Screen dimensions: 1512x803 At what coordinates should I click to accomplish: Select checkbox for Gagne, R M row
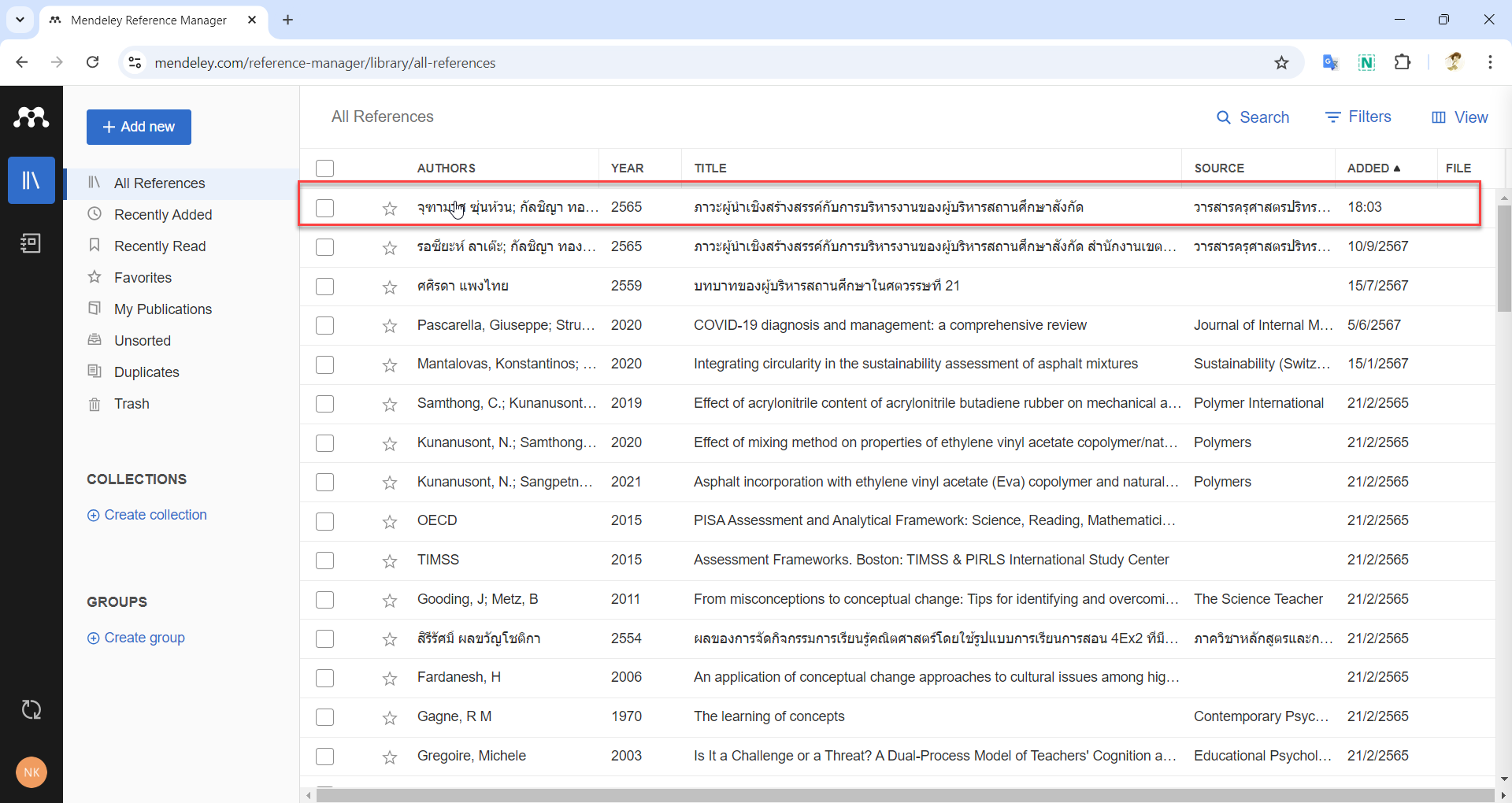click(324, 717)
